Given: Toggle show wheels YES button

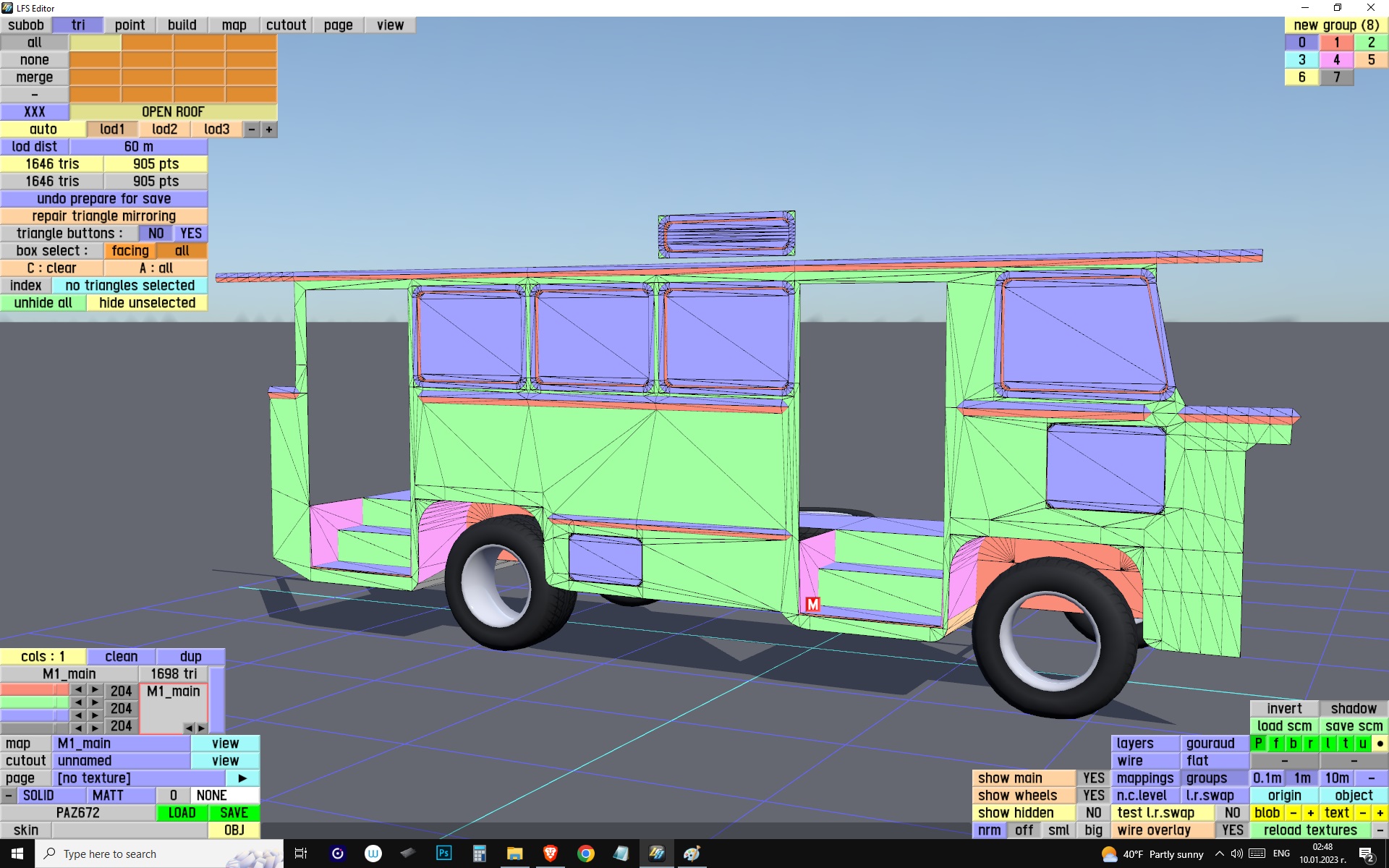Looking at the screenshot, I should pyautogui.click(x=1093, y=795).
